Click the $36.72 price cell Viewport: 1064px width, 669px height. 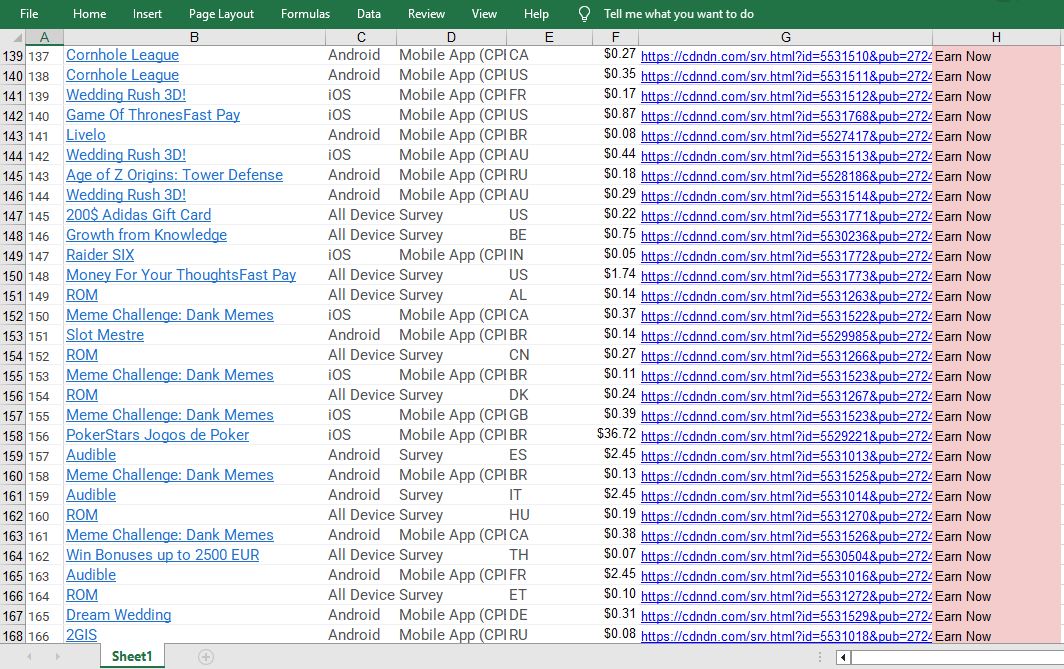pos(616,435)
